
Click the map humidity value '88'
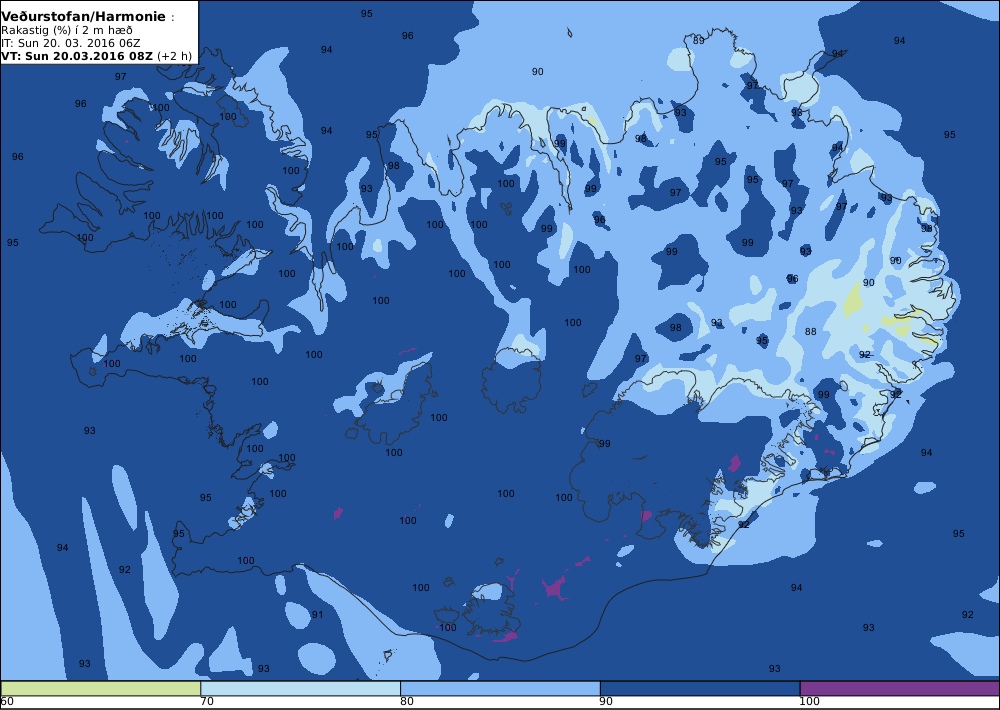(811, 332)
